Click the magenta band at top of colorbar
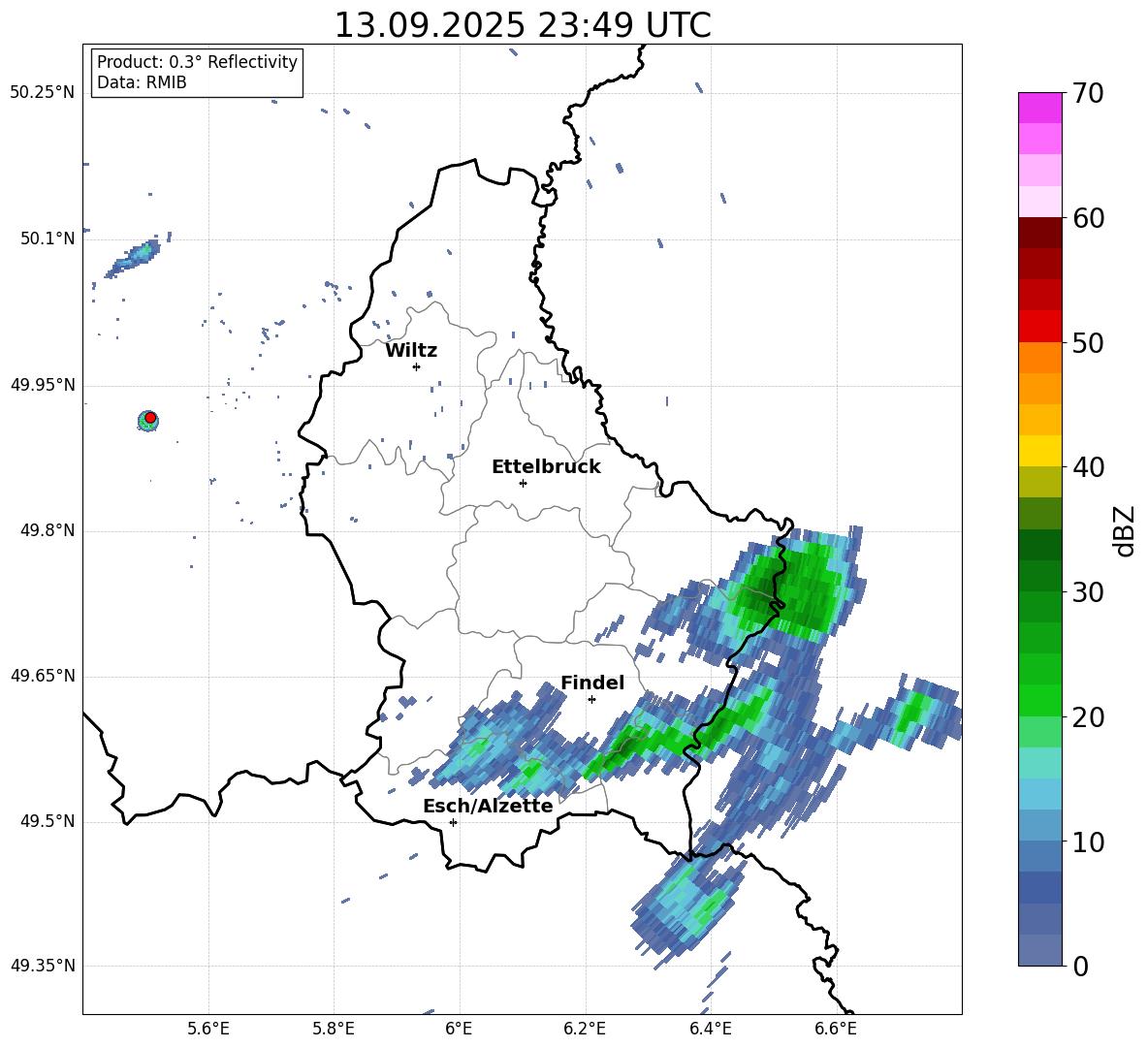The width and height of the screenshot is (1148, 1048). point(1039,108)
